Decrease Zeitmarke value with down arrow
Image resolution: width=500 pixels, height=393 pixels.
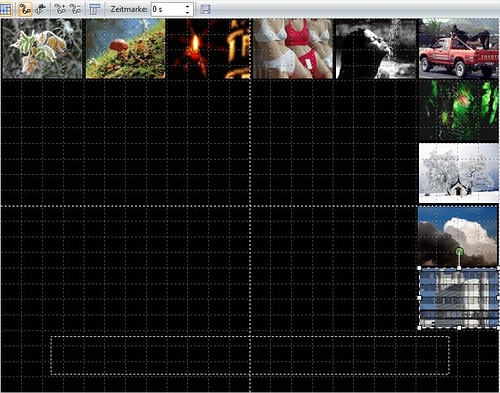tap(188, 13)
